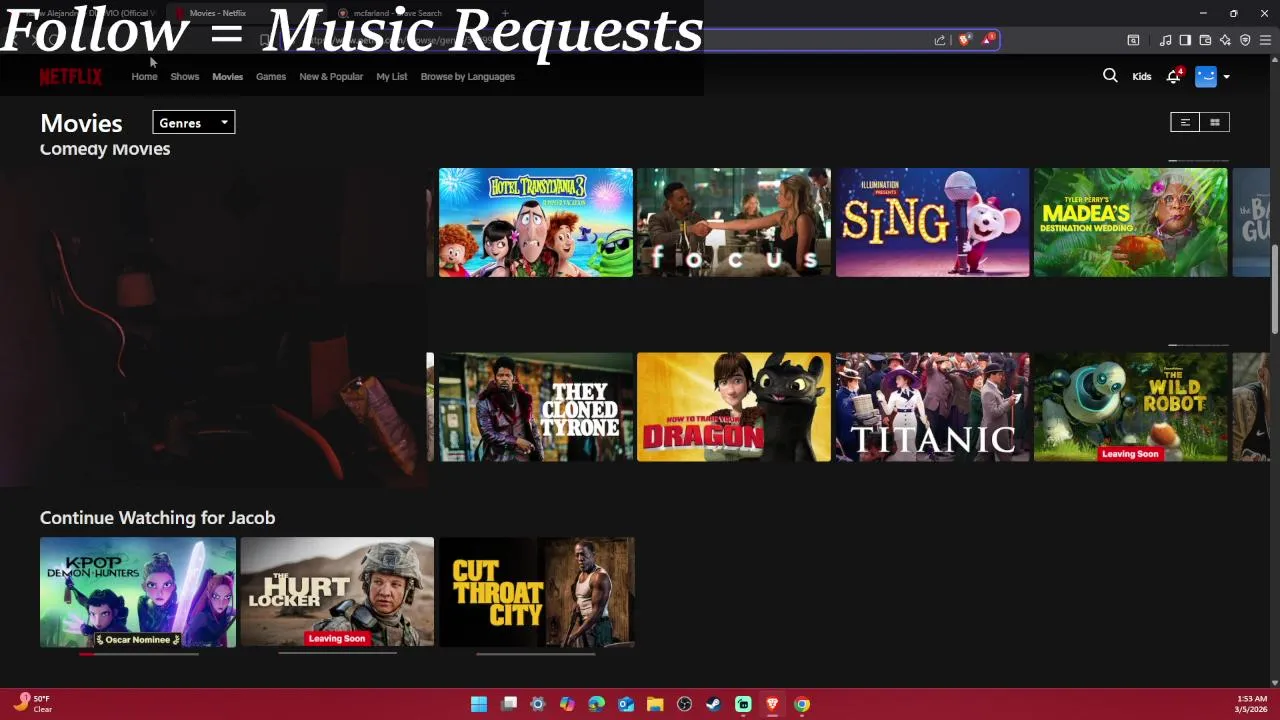Screen dimensions: 1280x720
Task: Select Hotel Transylvania 3 thumbnail
Action: coord(536,222)
